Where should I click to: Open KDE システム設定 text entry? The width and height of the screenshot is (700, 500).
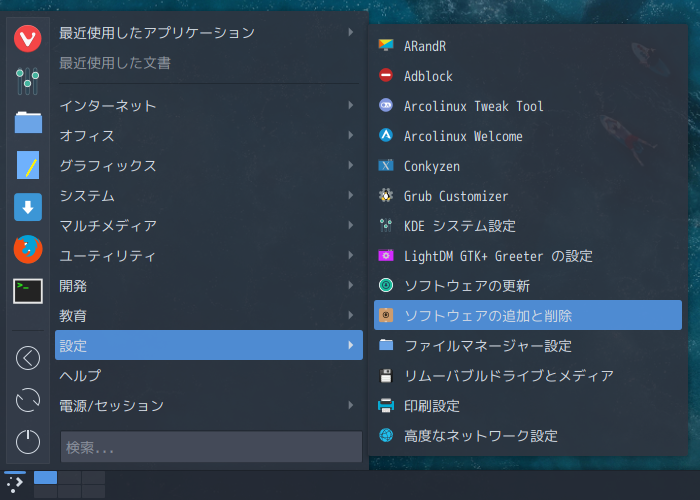click(459, 226)
